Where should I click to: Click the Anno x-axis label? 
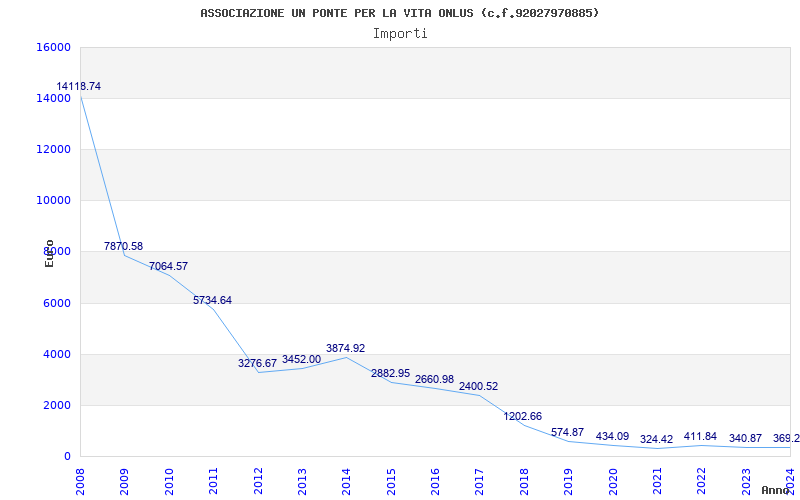pyautogui.click(x=775, y=490)
